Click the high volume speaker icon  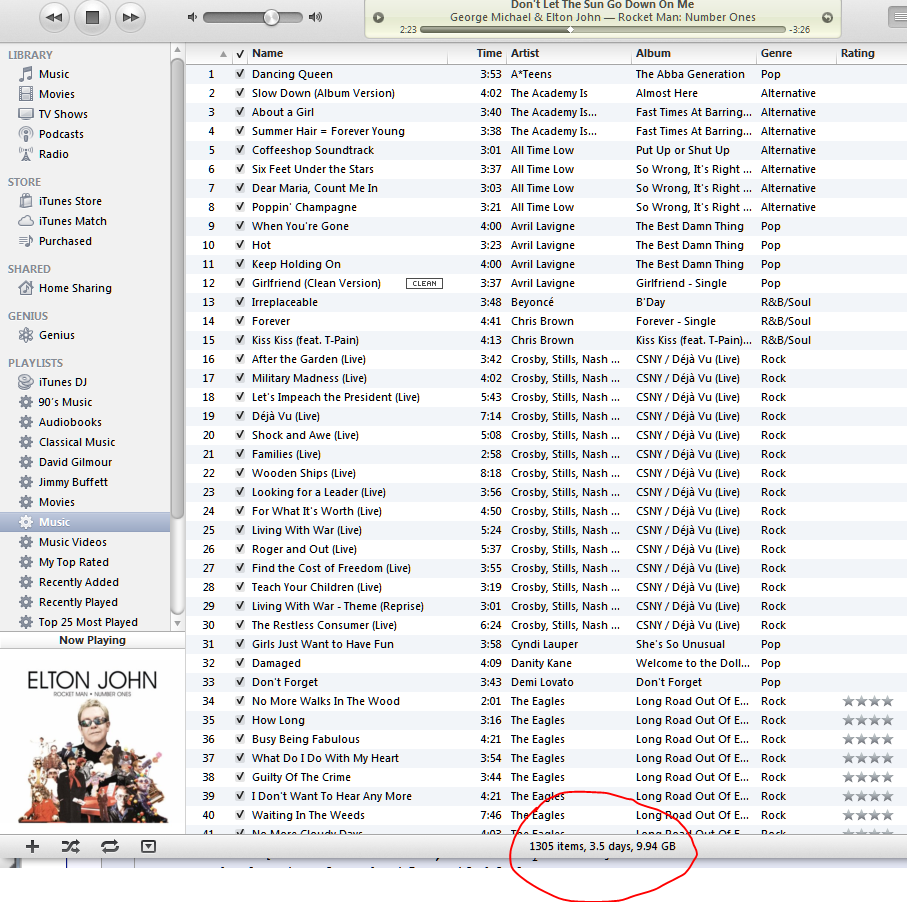click(x=315, y=17)
